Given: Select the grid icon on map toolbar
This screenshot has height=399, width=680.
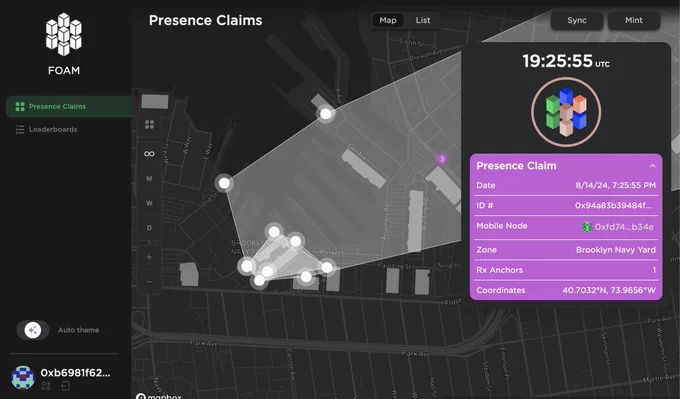Looking at the screenshot, I should 150,124.
